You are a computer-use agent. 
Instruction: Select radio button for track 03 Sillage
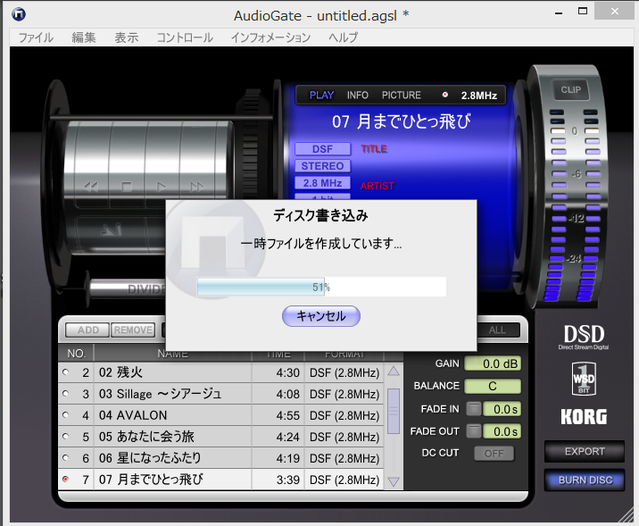(x=65, y=394)
